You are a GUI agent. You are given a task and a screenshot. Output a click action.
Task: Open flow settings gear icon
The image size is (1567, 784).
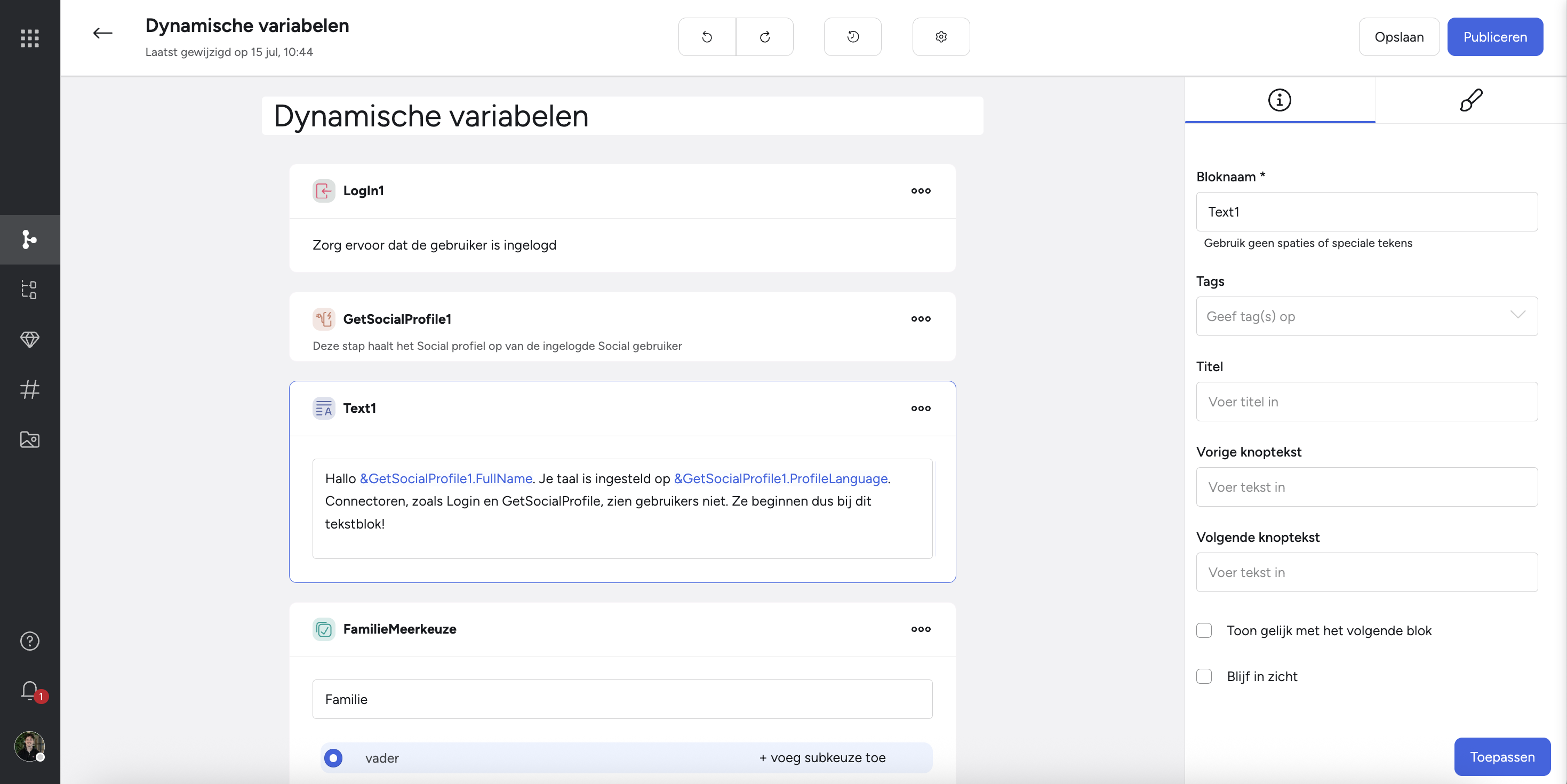click(x=941, y=37)
